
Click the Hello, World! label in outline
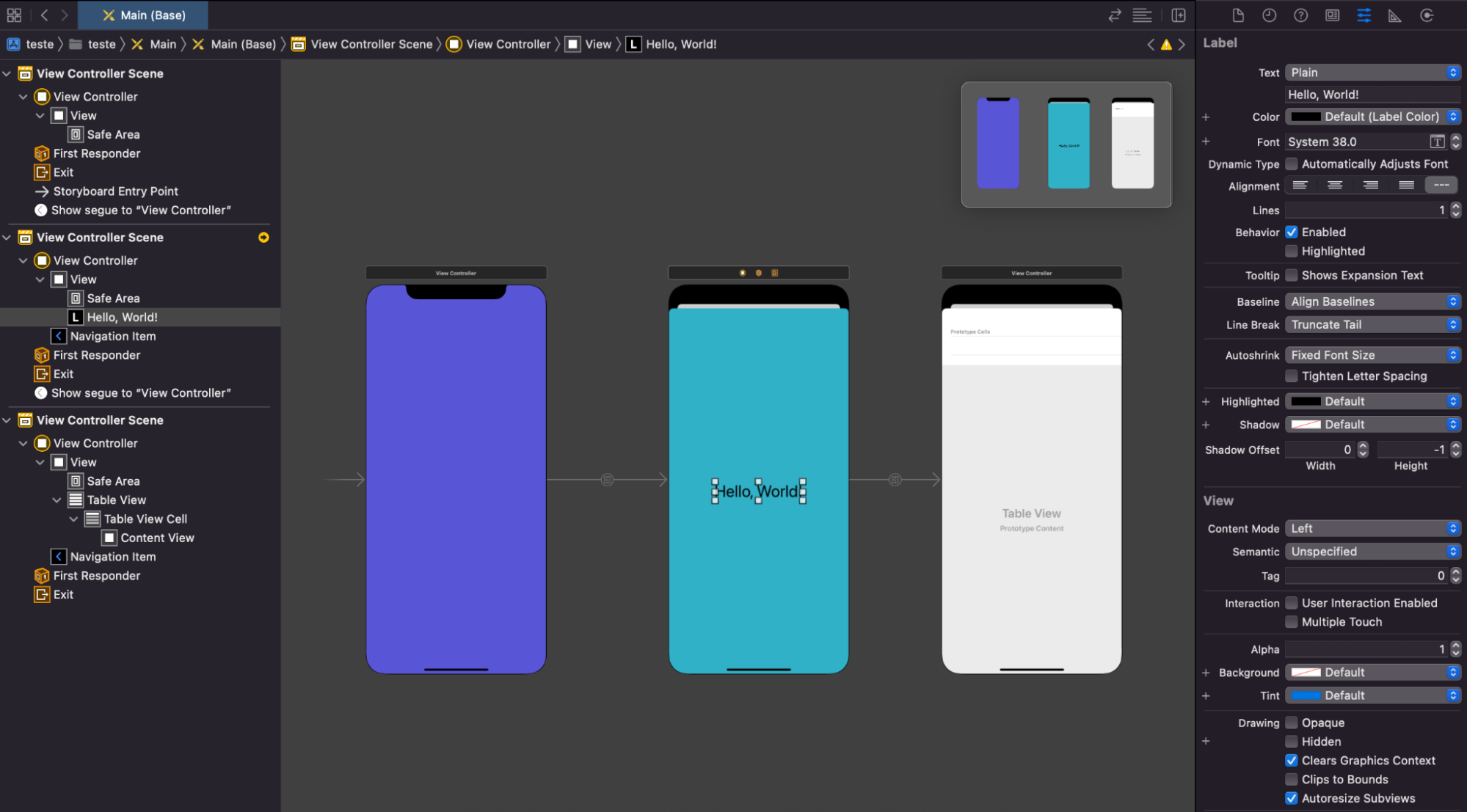[x=122, y=317]
